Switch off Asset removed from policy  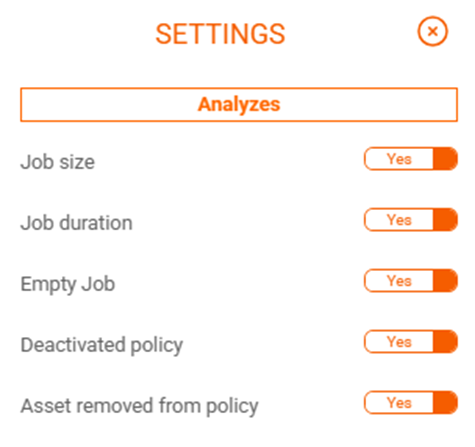411,403
